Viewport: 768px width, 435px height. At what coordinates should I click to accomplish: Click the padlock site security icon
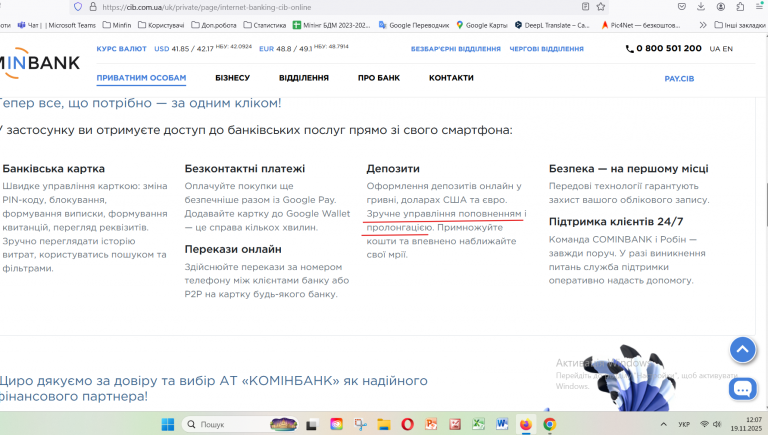click(x=93, y=7)
